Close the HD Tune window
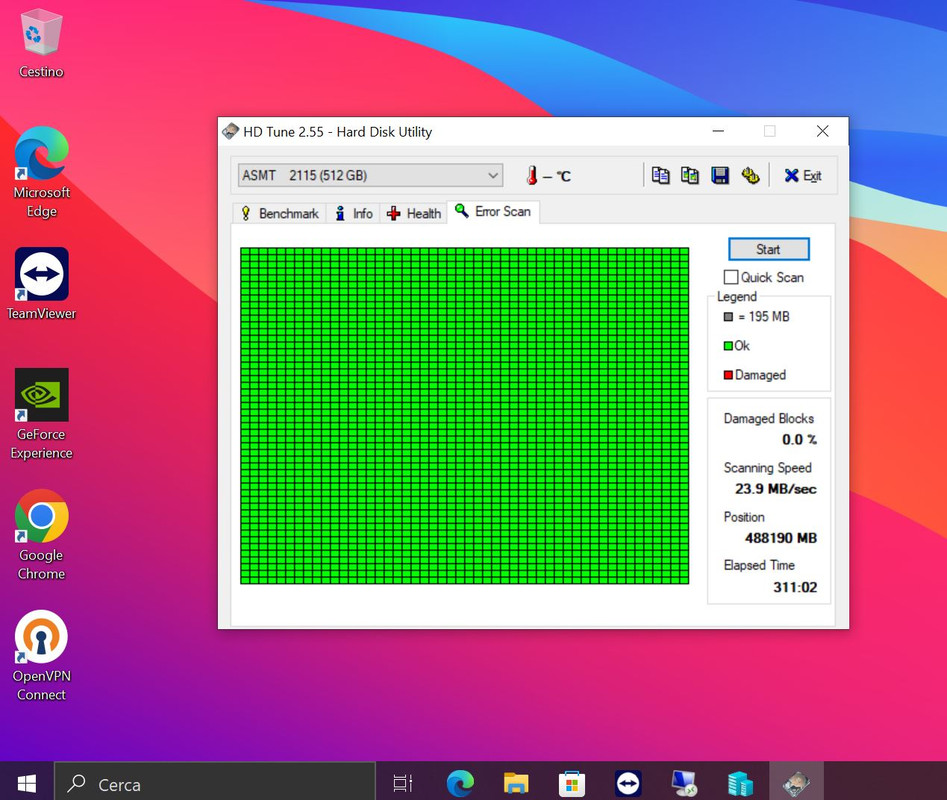947x800 pixels. 822,131
